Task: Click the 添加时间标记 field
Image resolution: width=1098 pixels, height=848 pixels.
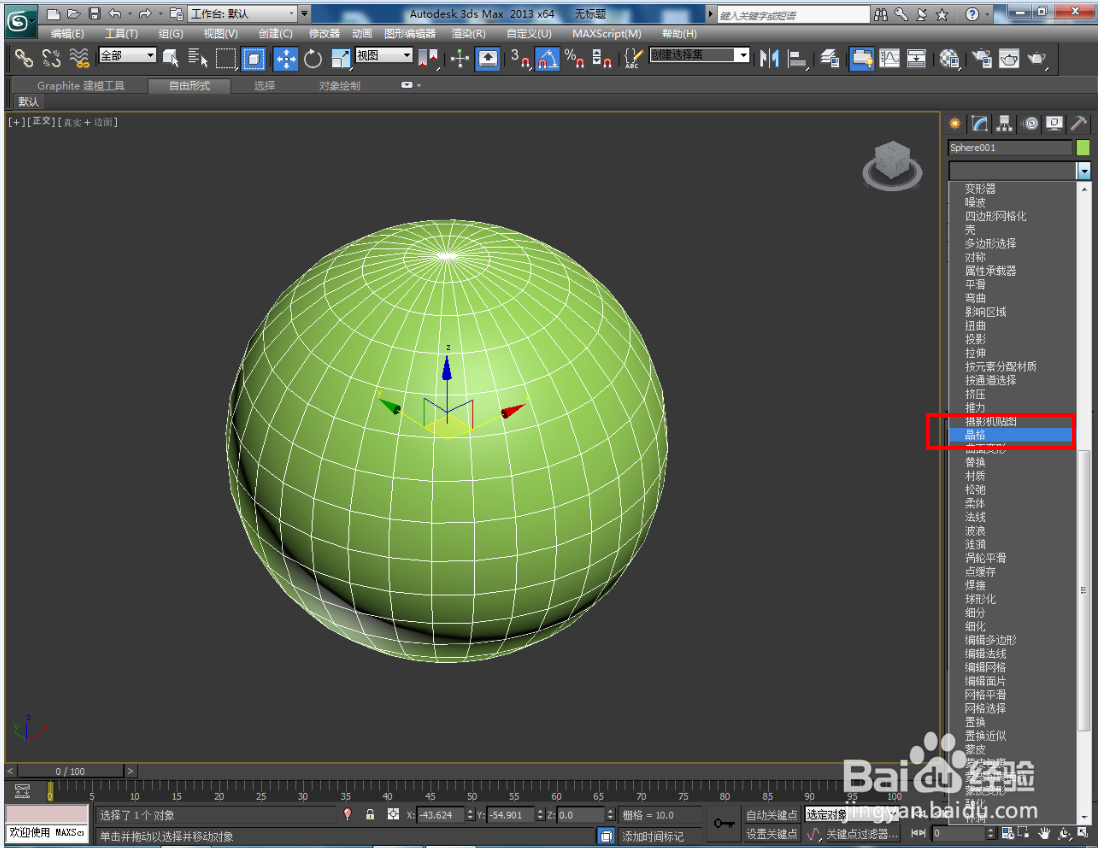Action: pos(659,836)
